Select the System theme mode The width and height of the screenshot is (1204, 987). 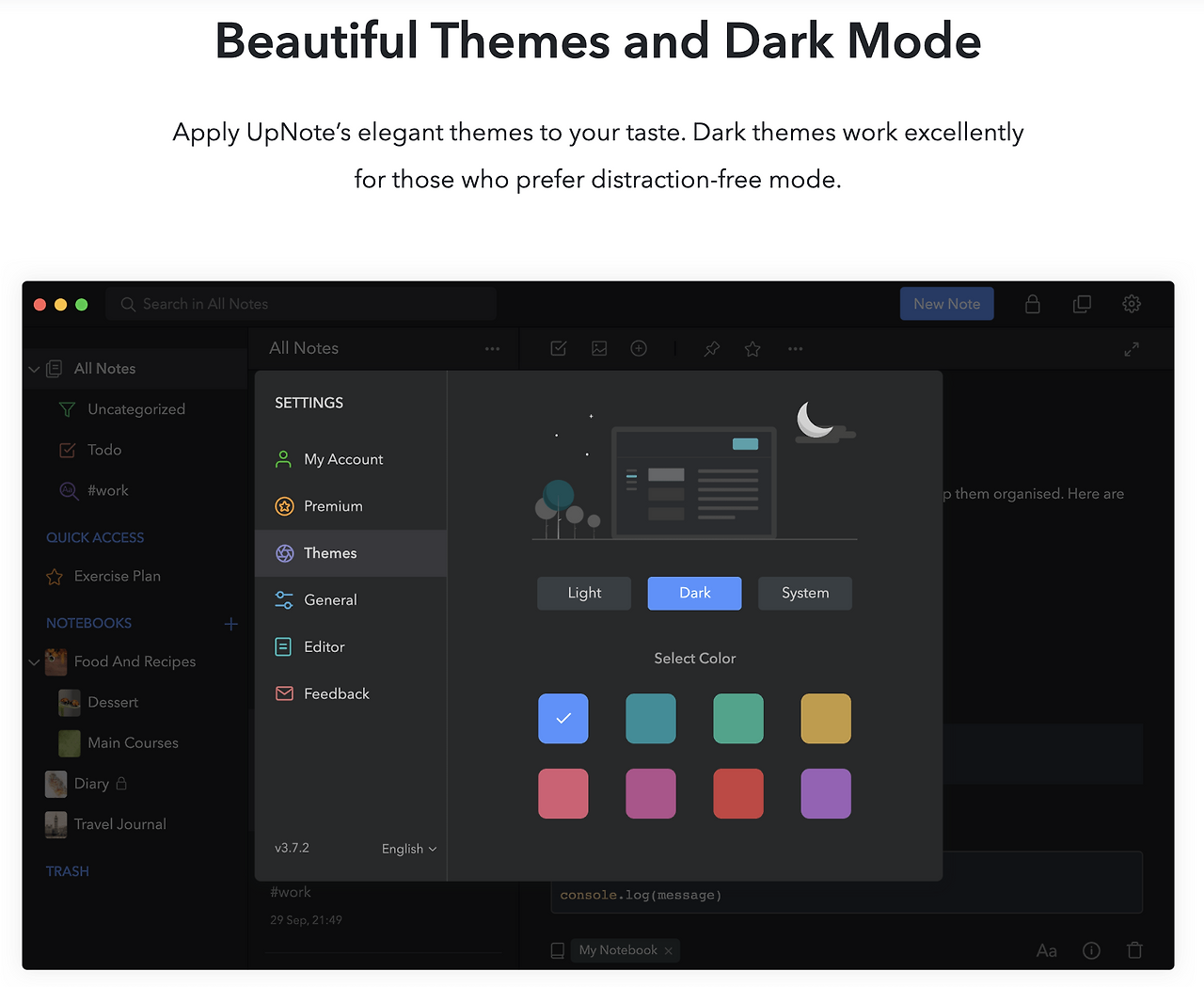[805, 593]
